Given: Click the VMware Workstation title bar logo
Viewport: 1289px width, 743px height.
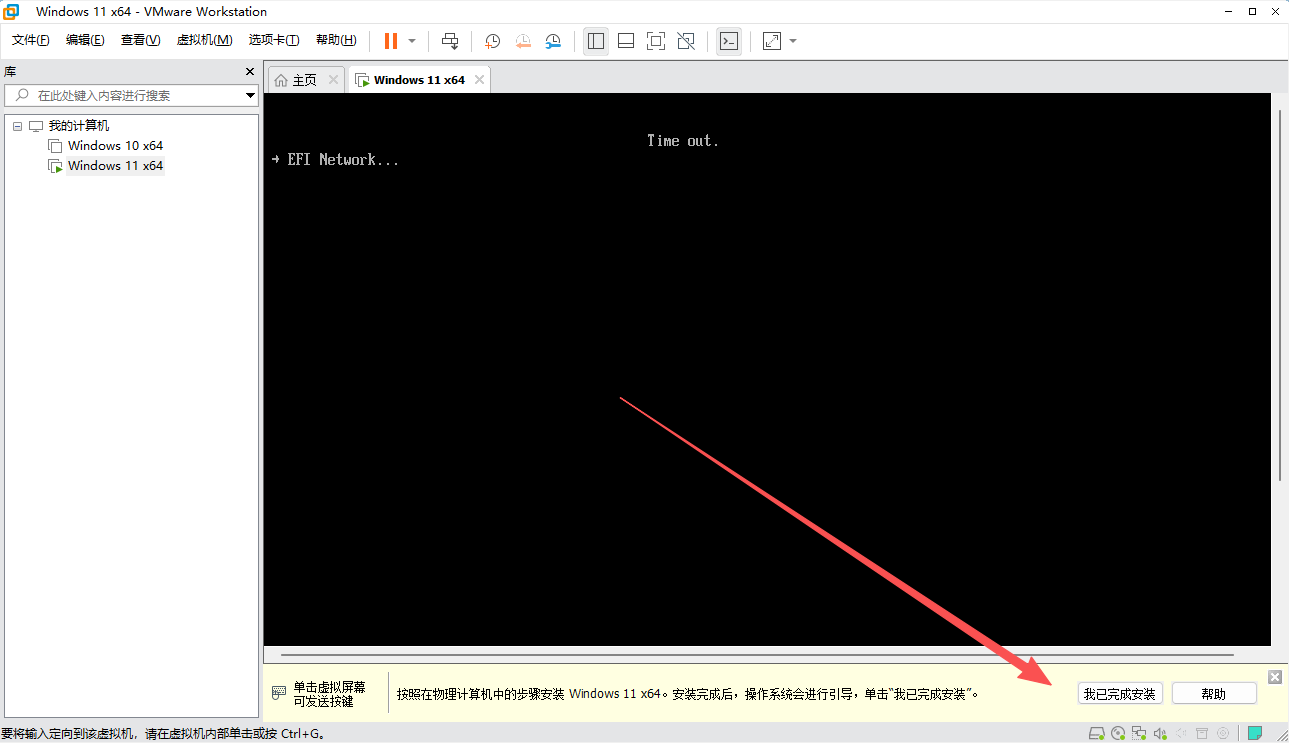Looking at the screenshot, I should tap(12, 12).
